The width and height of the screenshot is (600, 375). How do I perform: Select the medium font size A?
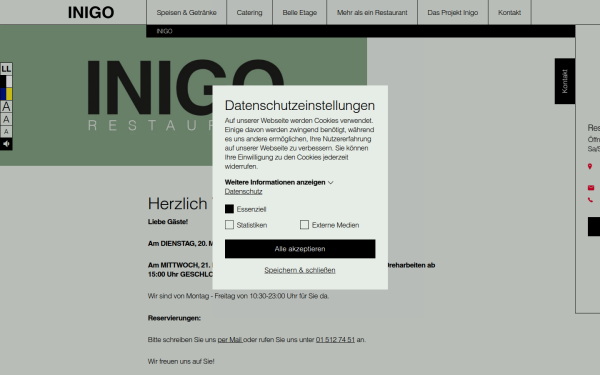tap(6, 119)
